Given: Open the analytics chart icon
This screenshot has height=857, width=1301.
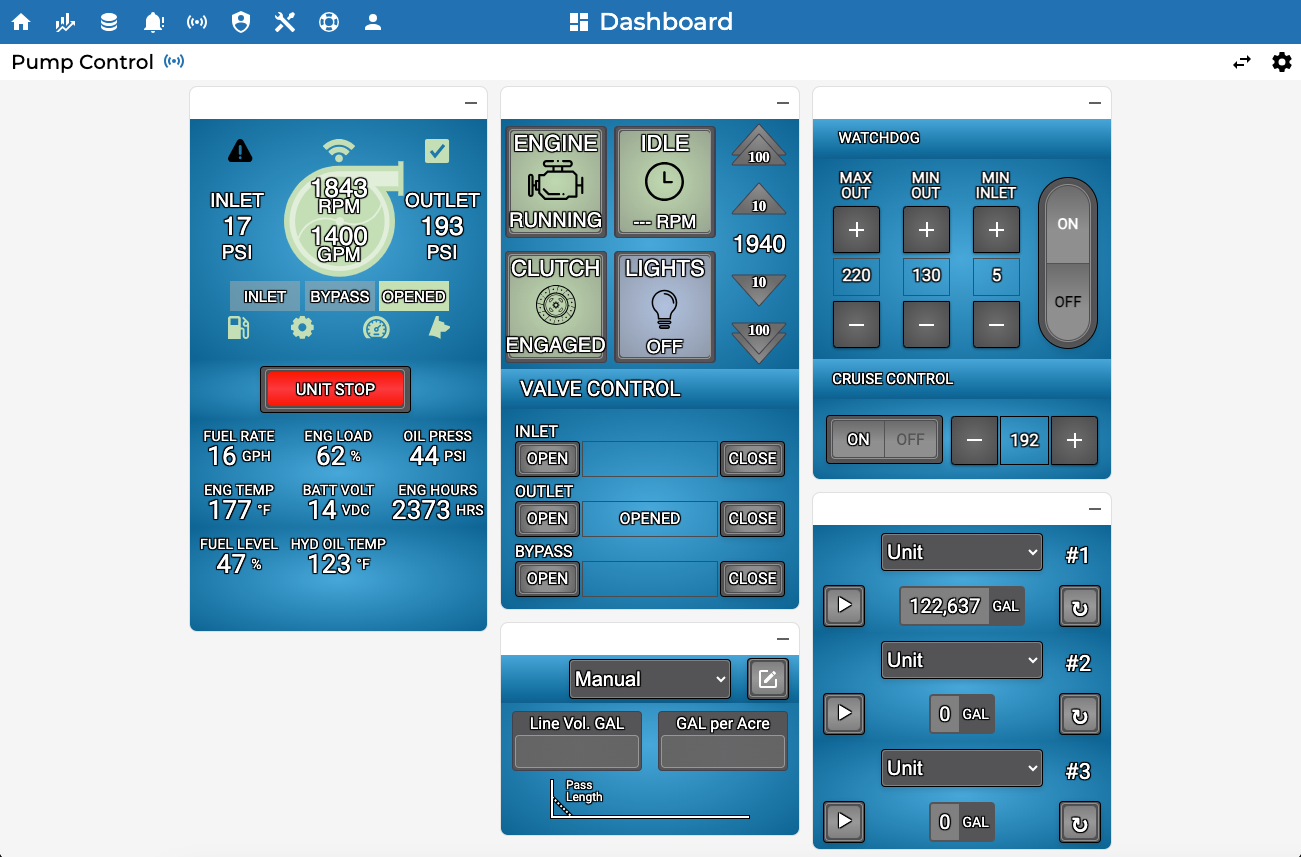Looking at the screenshot, I should 65,22.
